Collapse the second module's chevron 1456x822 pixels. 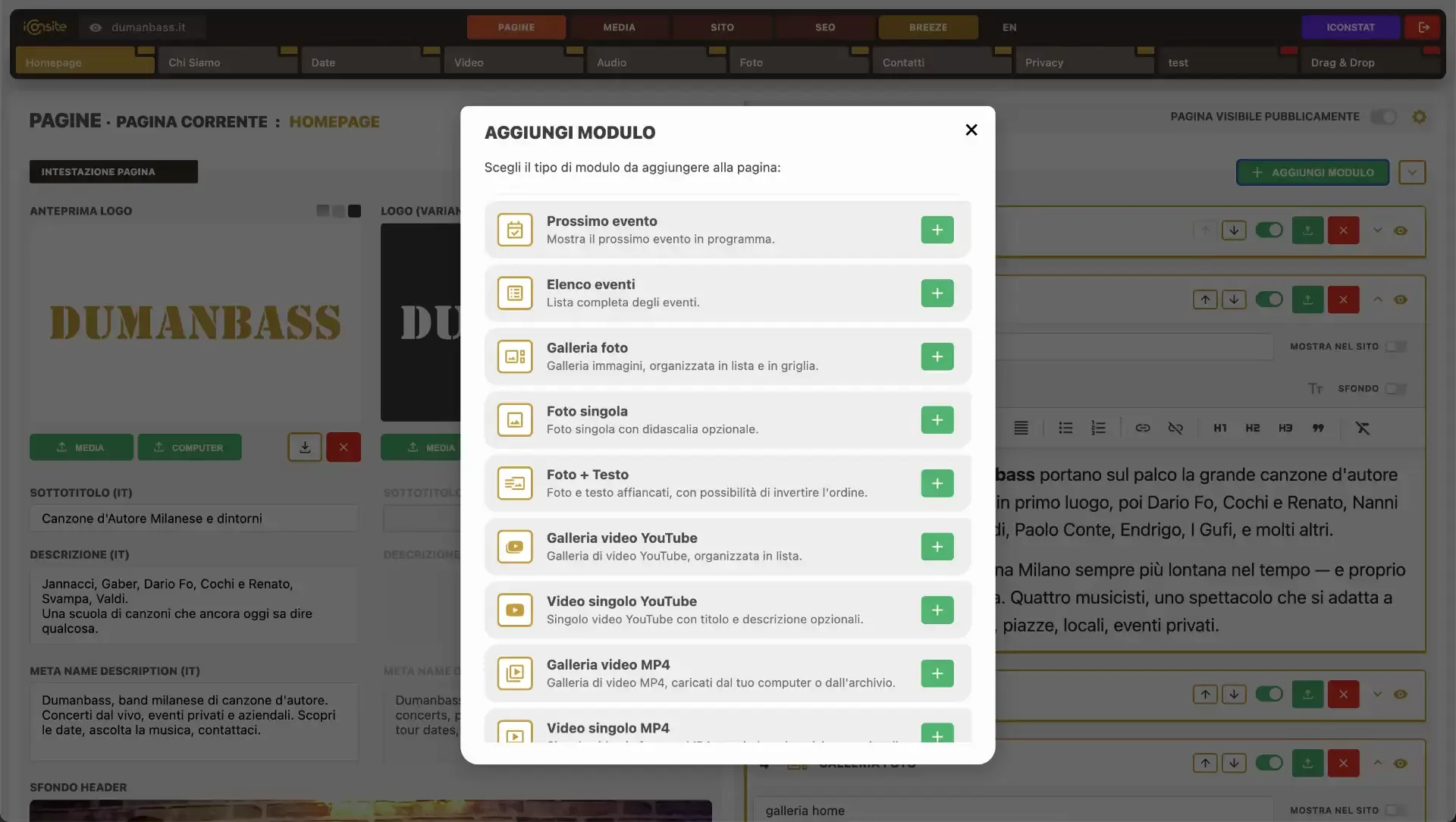coord(1377,300)
